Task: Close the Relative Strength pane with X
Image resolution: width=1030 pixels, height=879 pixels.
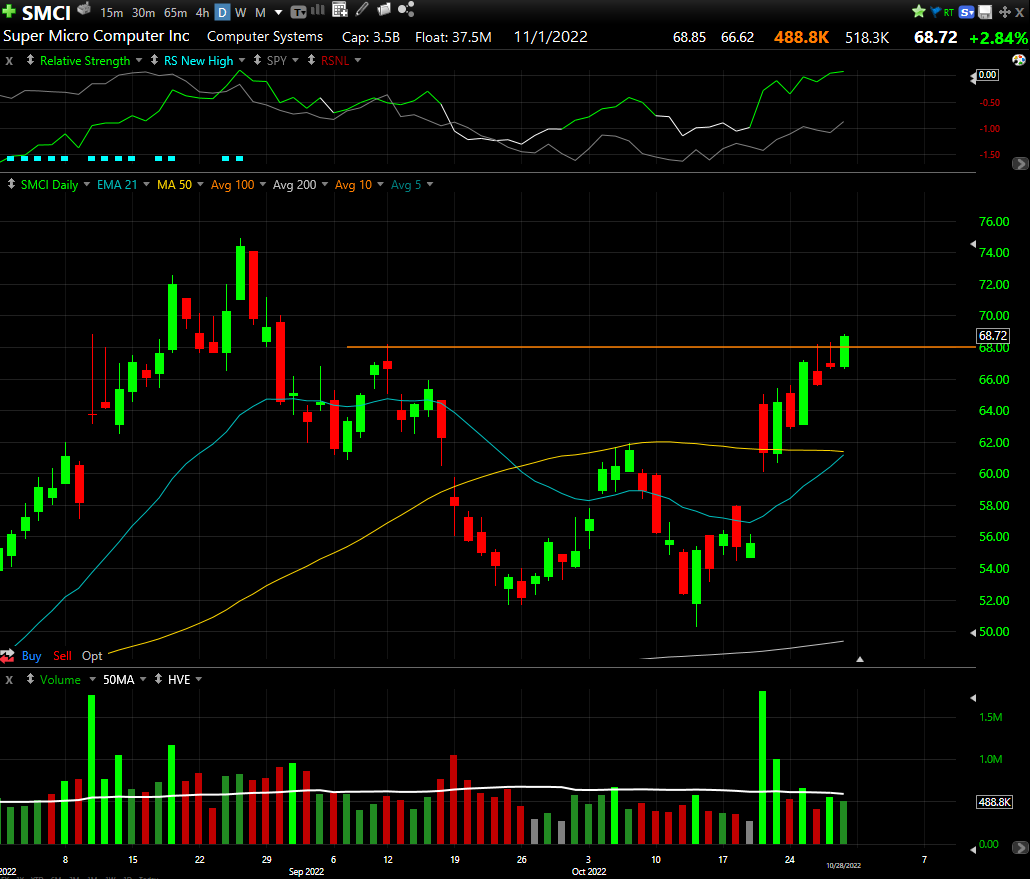Action: click(9, 60)
